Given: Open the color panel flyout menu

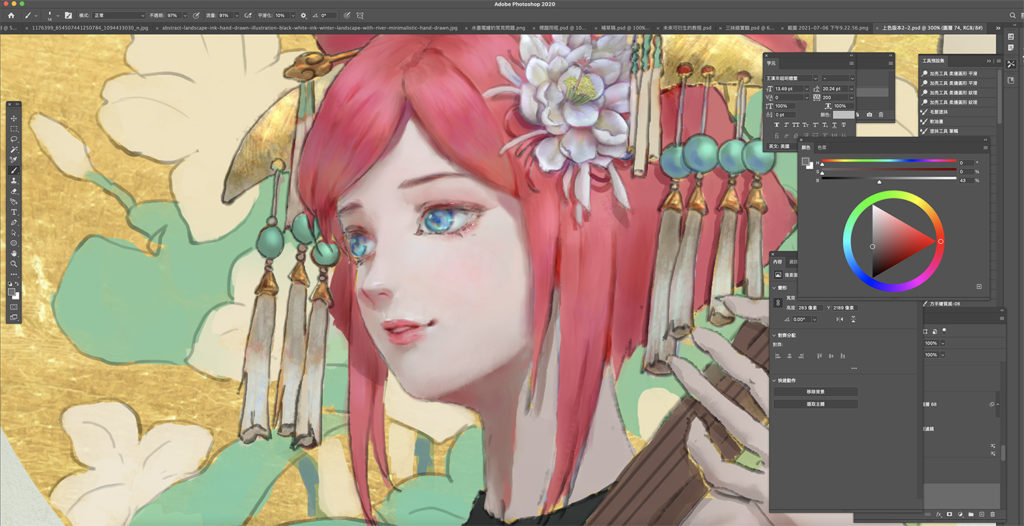Looking at the screenshot, I should coord(985,147).
